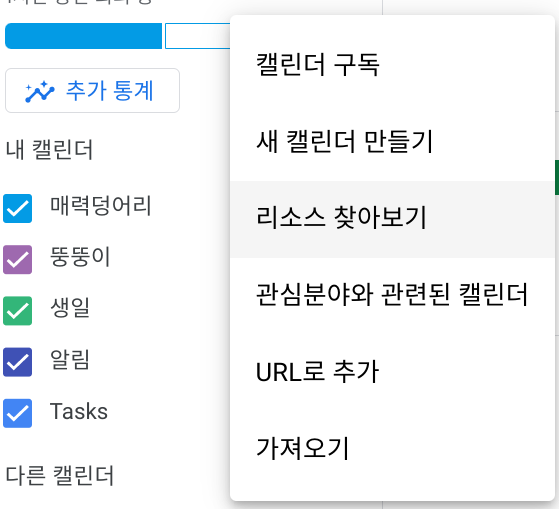The height and width of the screenshot is (509, 559).
Task: Select 캘린더 구독 menu entry
Action: (x=393, y=65)
